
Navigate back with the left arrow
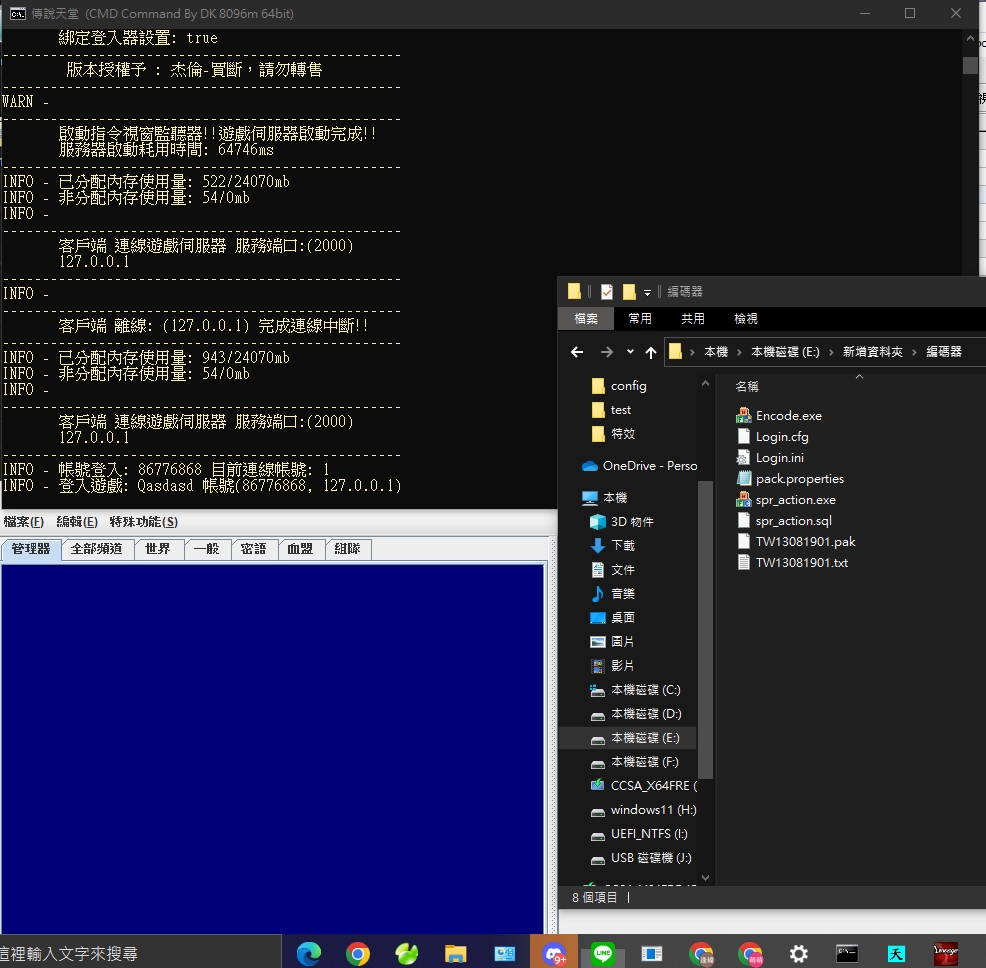click(x=577, y=352)
